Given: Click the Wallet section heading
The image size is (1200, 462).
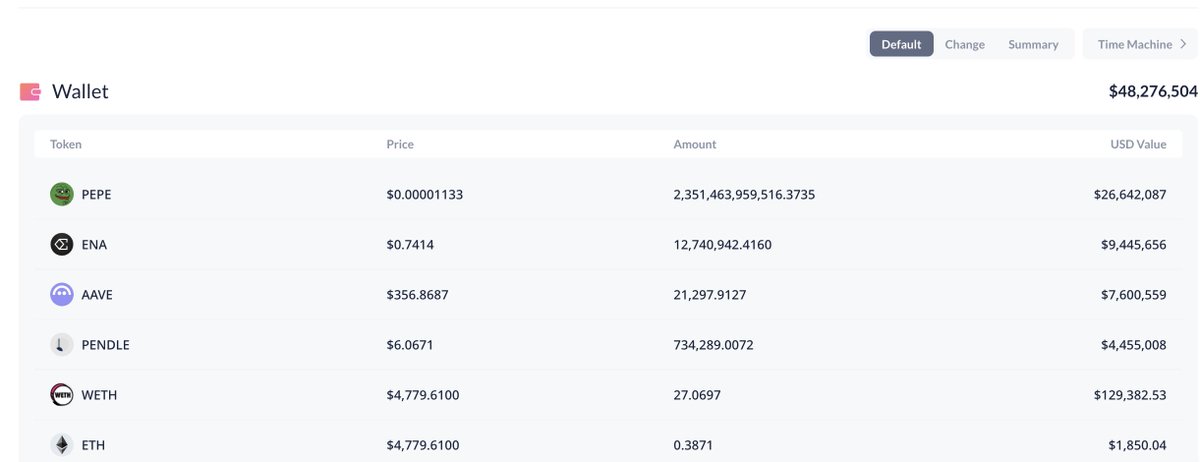Looking at the screenshot, I should pyautogui.click(x=80, y=92).
